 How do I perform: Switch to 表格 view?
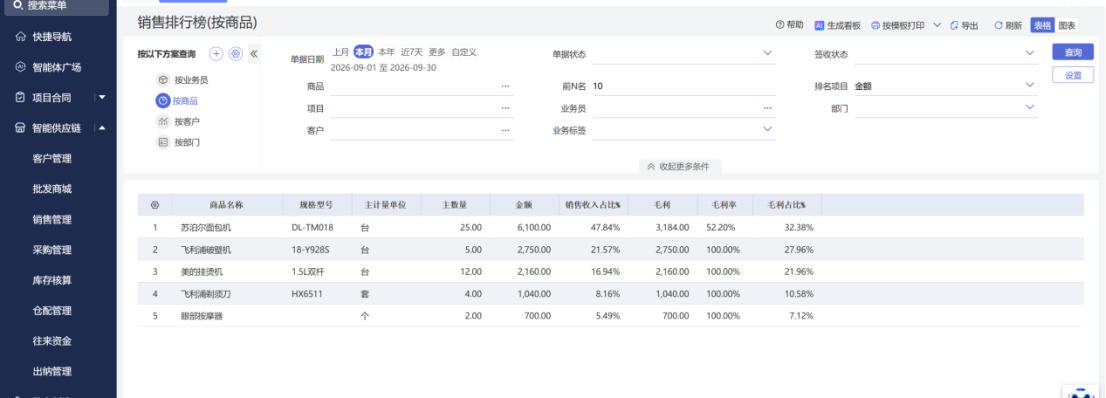1043,25
